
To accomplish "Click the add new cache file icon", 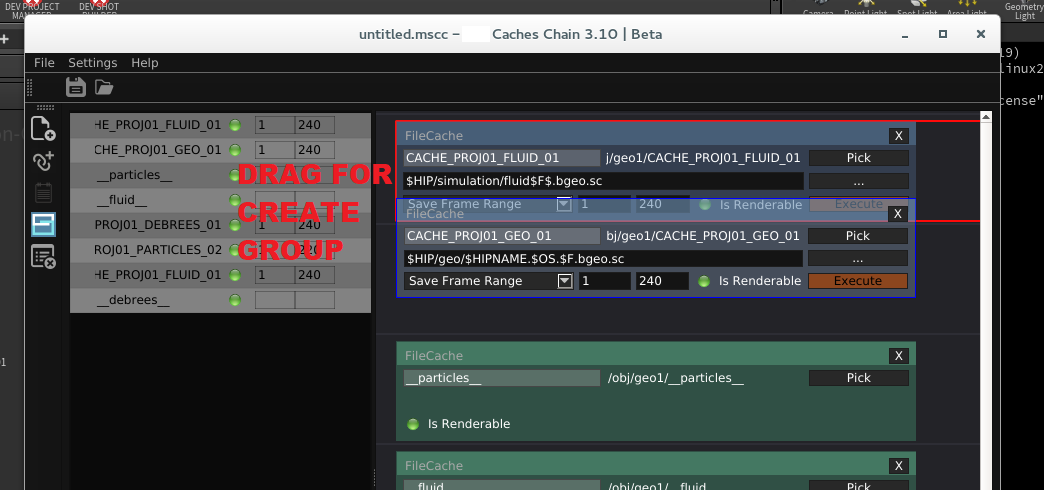I will [x=42, y=128].
